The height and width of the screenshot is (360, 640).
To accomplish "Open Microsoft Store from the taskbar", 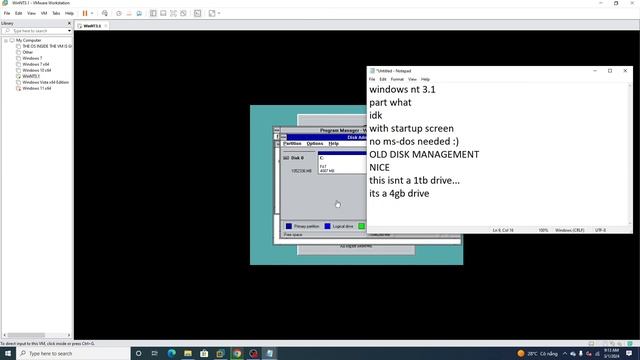I will pyautogui.click(x=204, y=353).
